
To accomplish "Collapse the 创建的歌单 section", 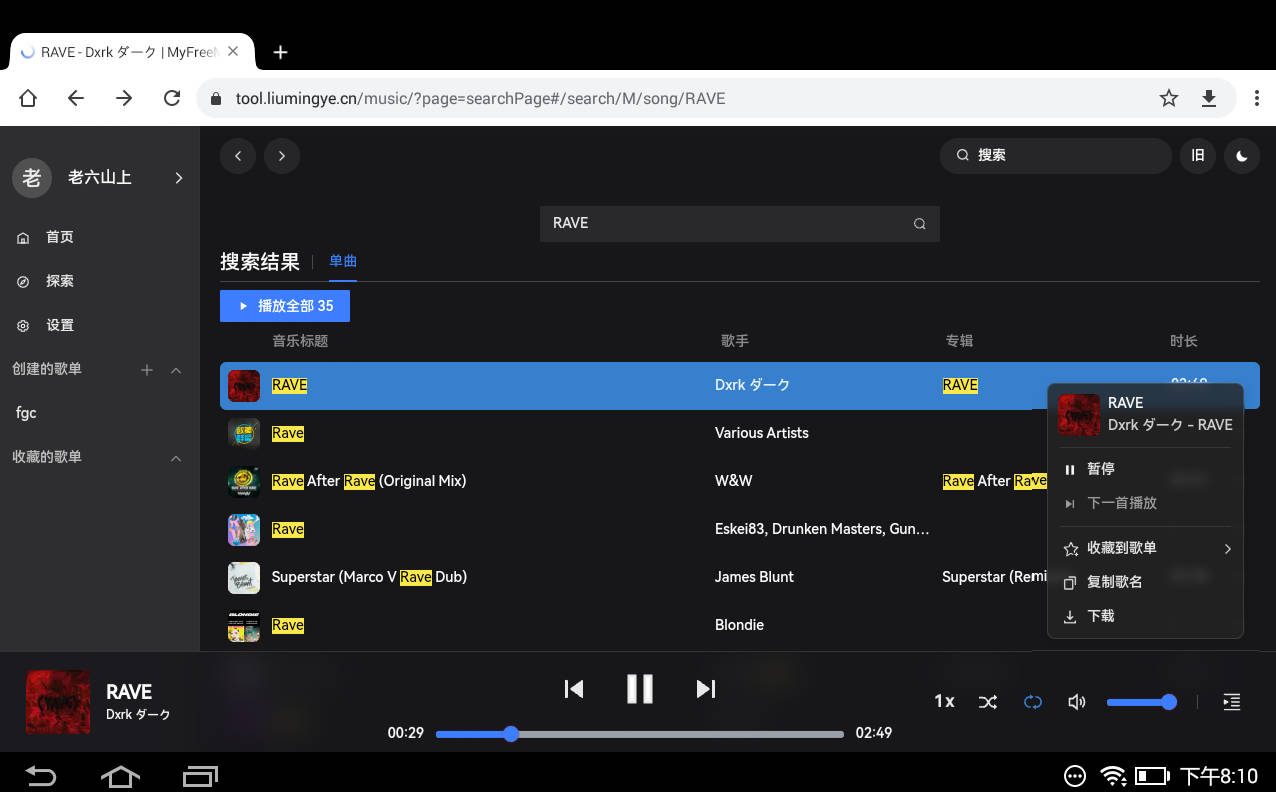I will point(176,370).
